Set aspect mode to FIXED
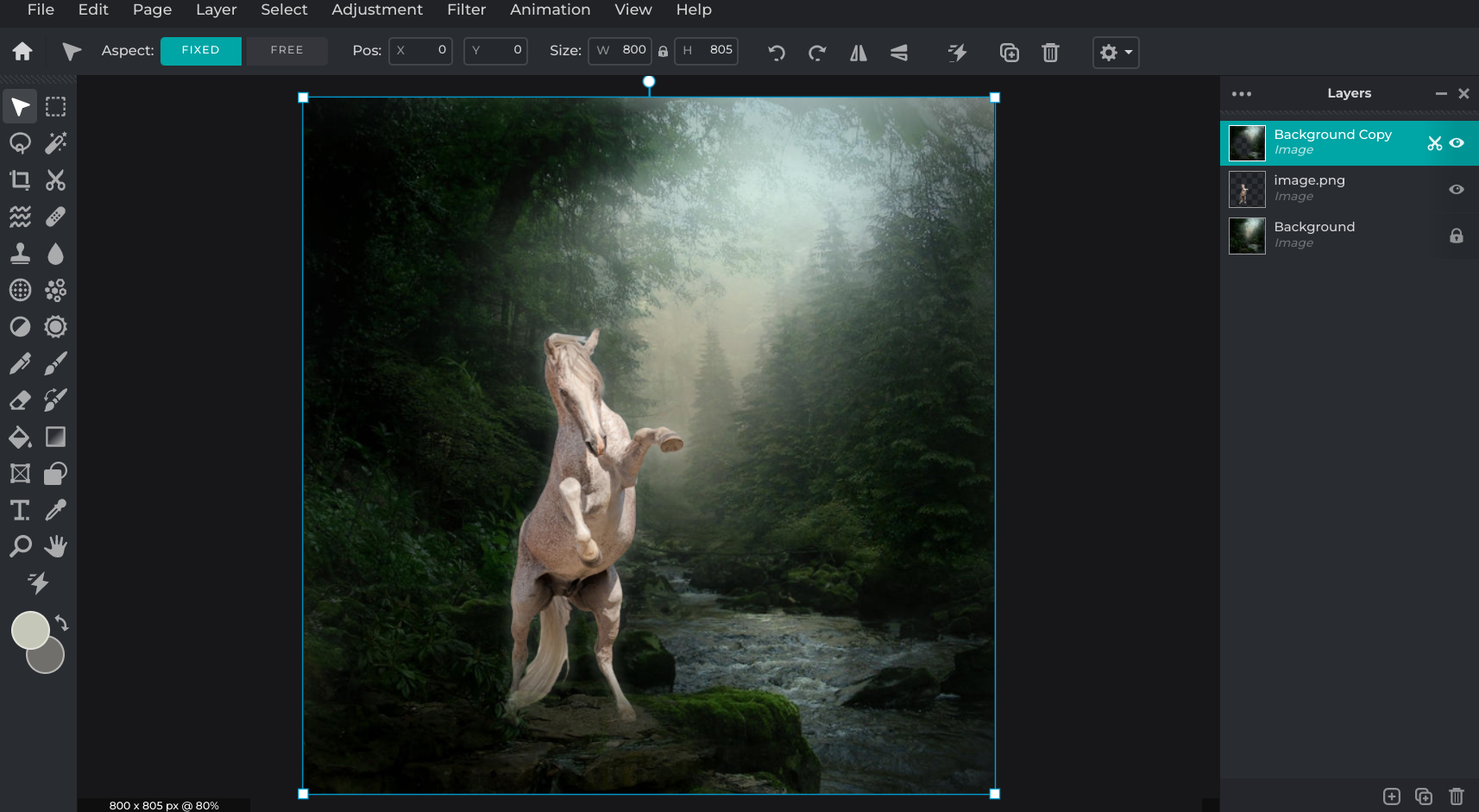The height and width of the screenshot is (812, 1479). click(x=200, y=51)
